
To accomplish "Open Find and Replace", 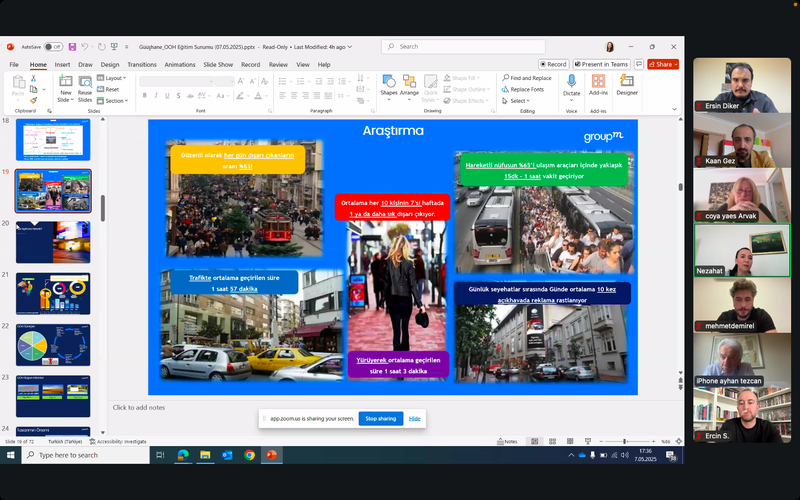I will [x=527, y=78].
